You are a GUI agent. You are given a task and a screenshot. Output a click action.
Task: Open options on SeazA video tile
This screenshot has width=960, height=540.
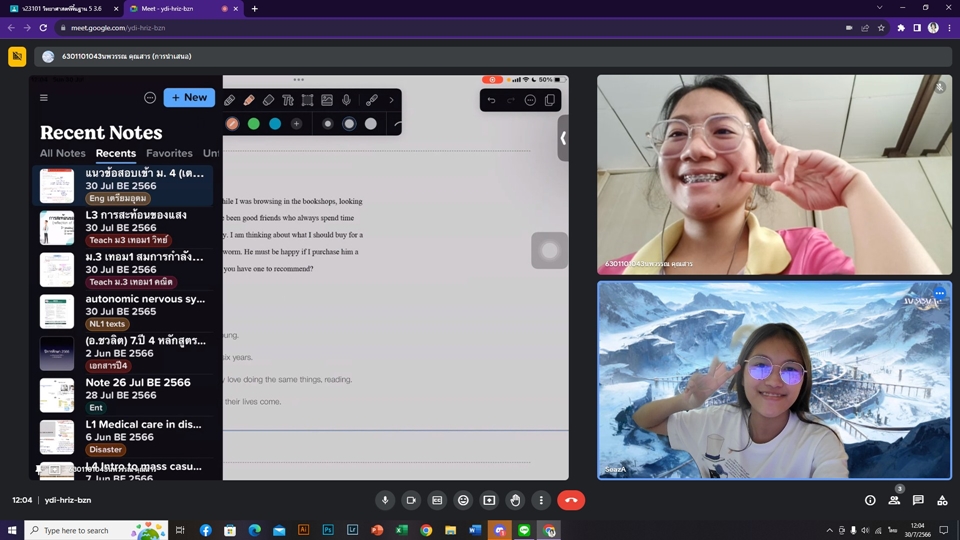click(940, 293)
